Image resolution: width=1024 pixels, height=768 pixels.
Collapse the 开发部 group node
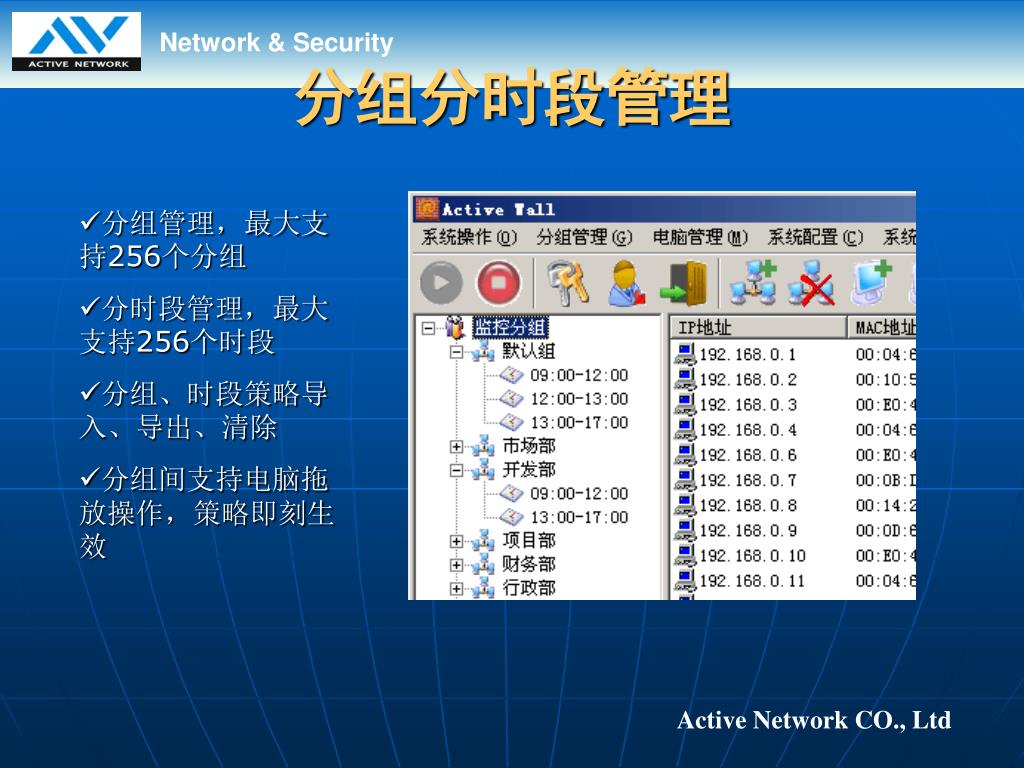click(456, 470)
